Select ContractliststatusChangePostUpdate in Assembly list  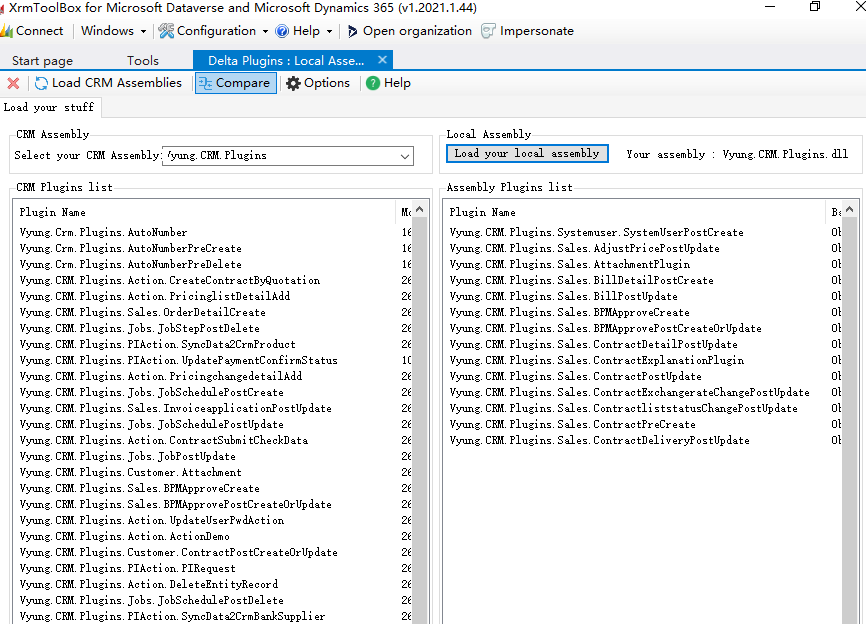[x=643, y=409]
